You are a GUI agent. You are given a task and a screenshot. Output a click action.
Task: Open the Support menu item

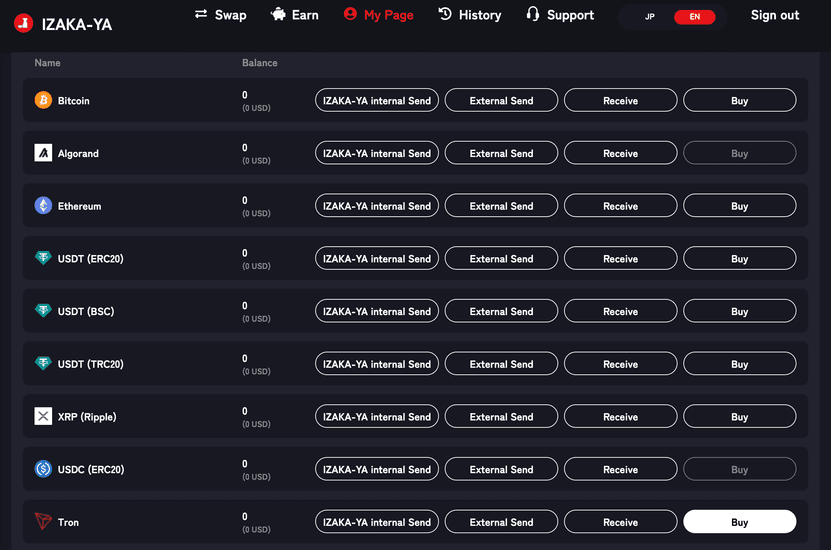560,15
